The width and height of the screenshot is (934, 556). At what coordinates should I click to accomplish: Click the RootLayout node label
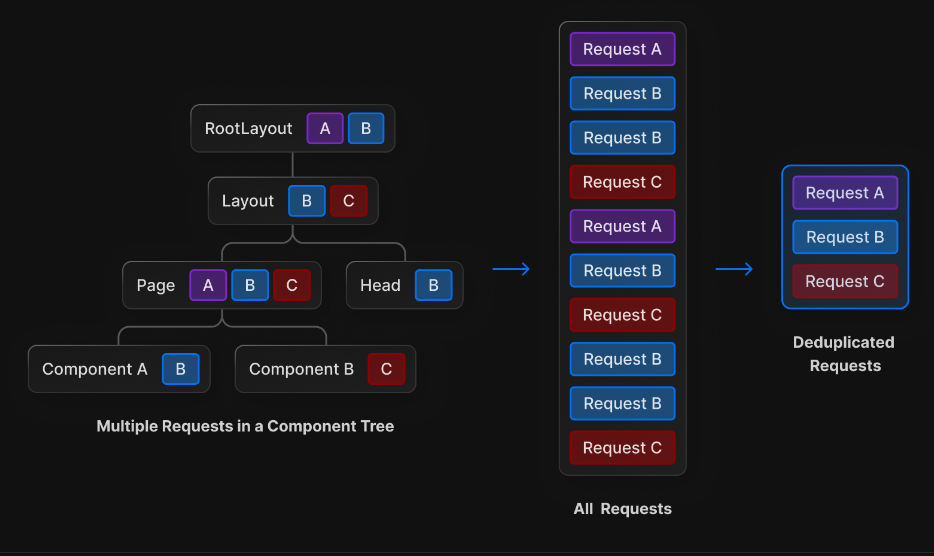pos(248,129)
